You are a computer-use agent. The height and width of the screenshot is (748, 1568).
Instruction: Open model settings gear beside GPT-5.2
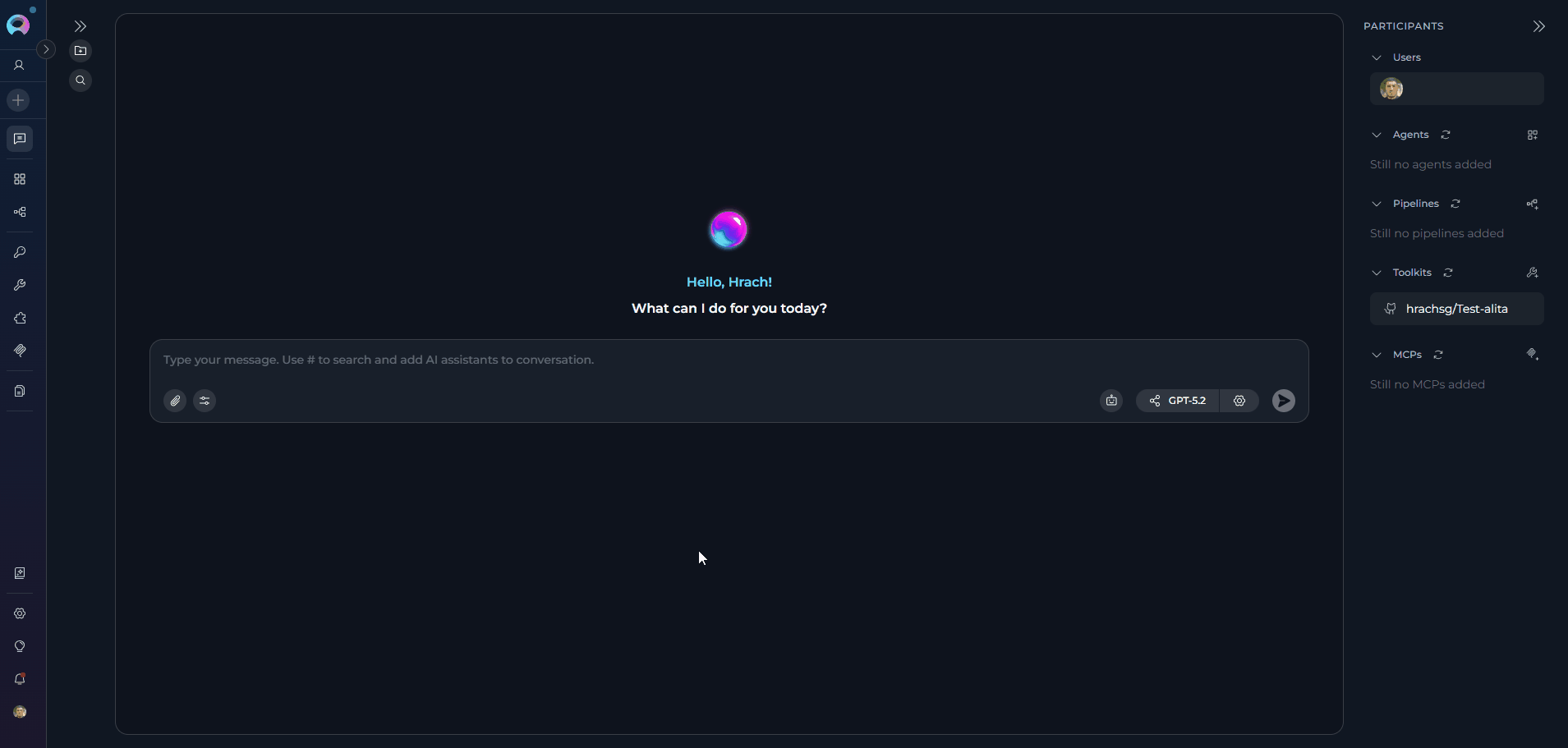click(1239, 401)
